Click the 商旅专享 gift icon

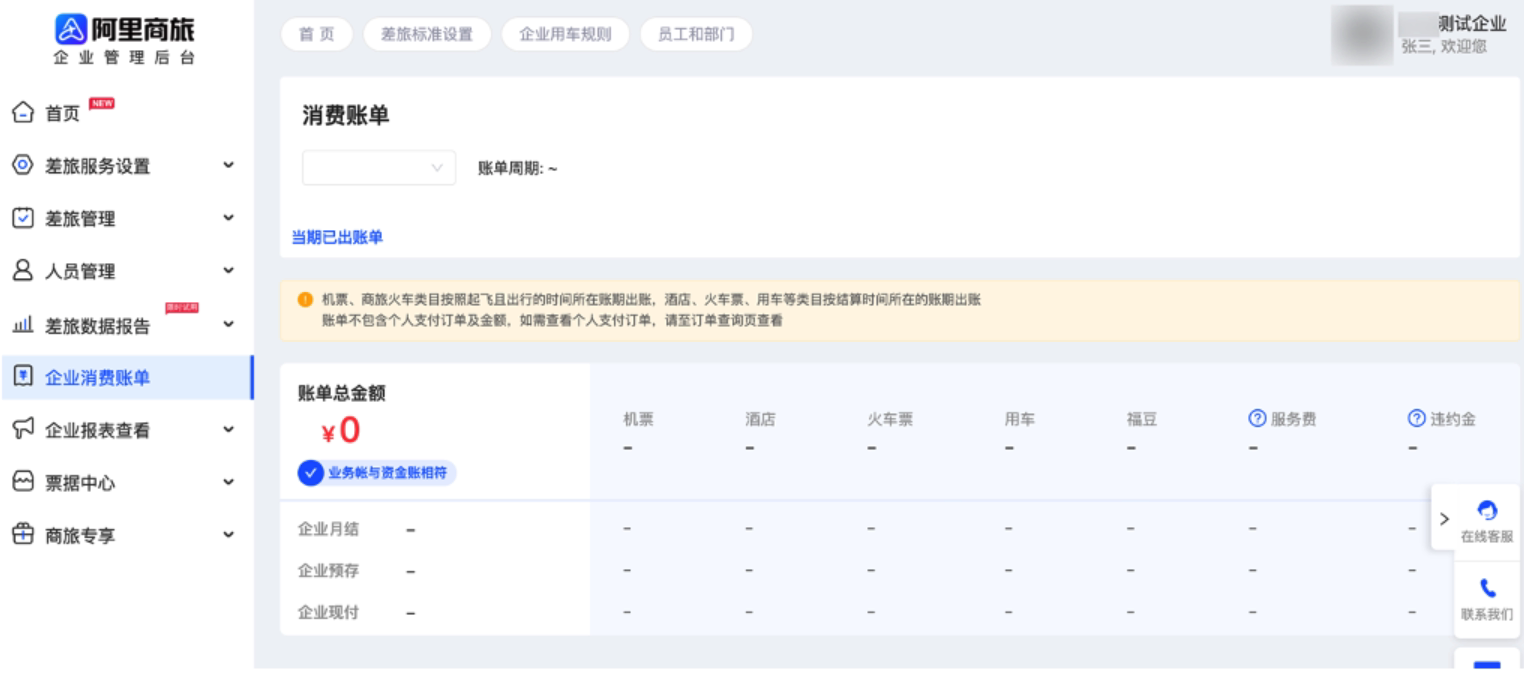pos(21,535)
